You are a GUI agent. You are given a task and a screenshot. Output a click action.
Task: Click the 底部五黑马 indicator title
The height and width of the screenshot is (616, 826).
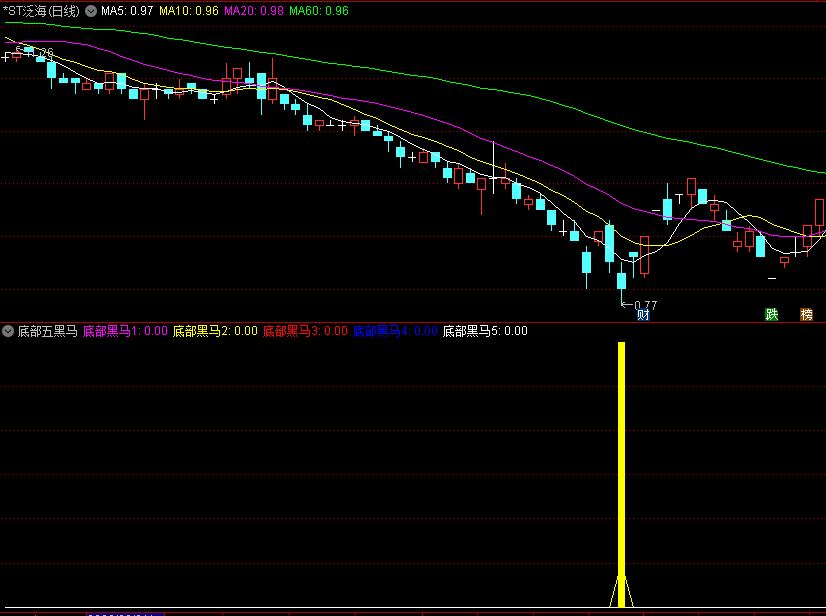pos(47,331)
